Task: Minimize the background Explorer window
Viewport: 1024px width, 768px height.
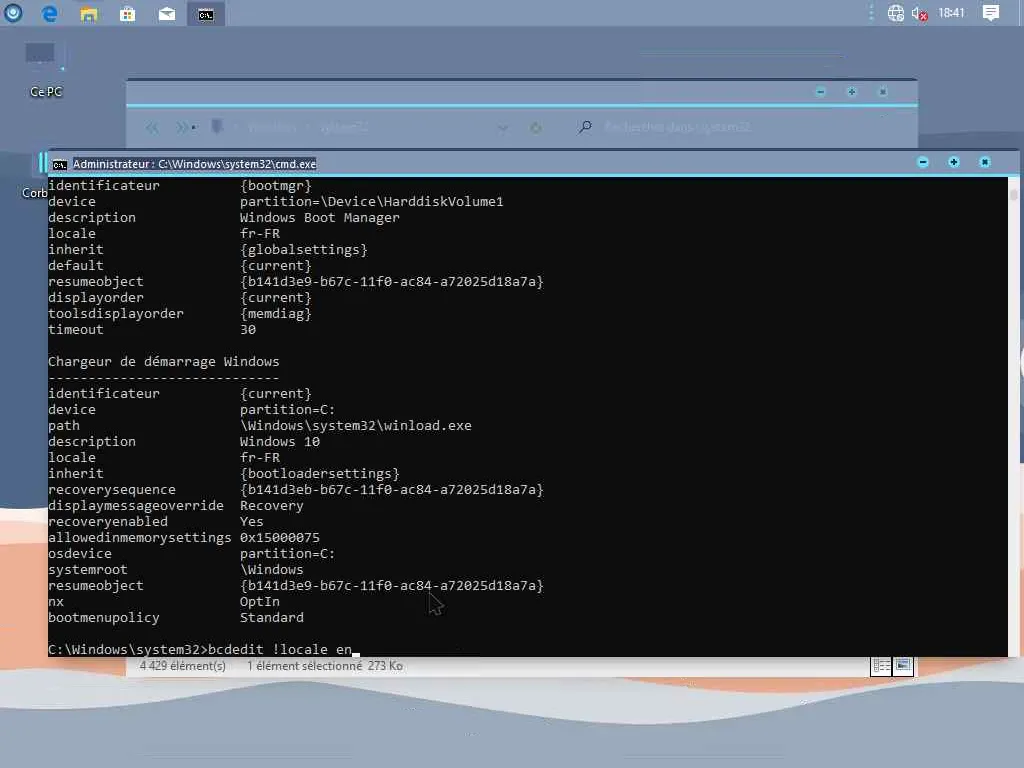Action: point(821,92)
